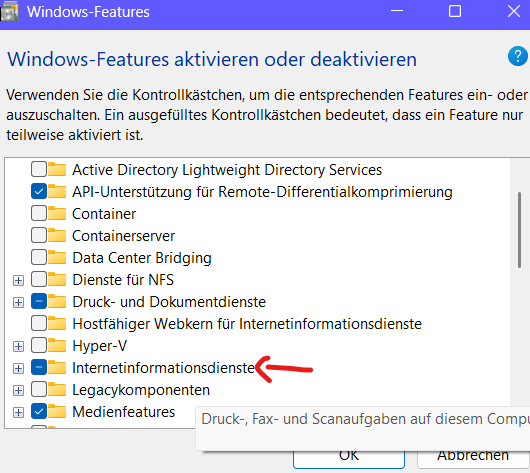Screen dimensions: 530x473
Task: Check the Dienste für NFS checkbox
Action: (x=39, y=280)
